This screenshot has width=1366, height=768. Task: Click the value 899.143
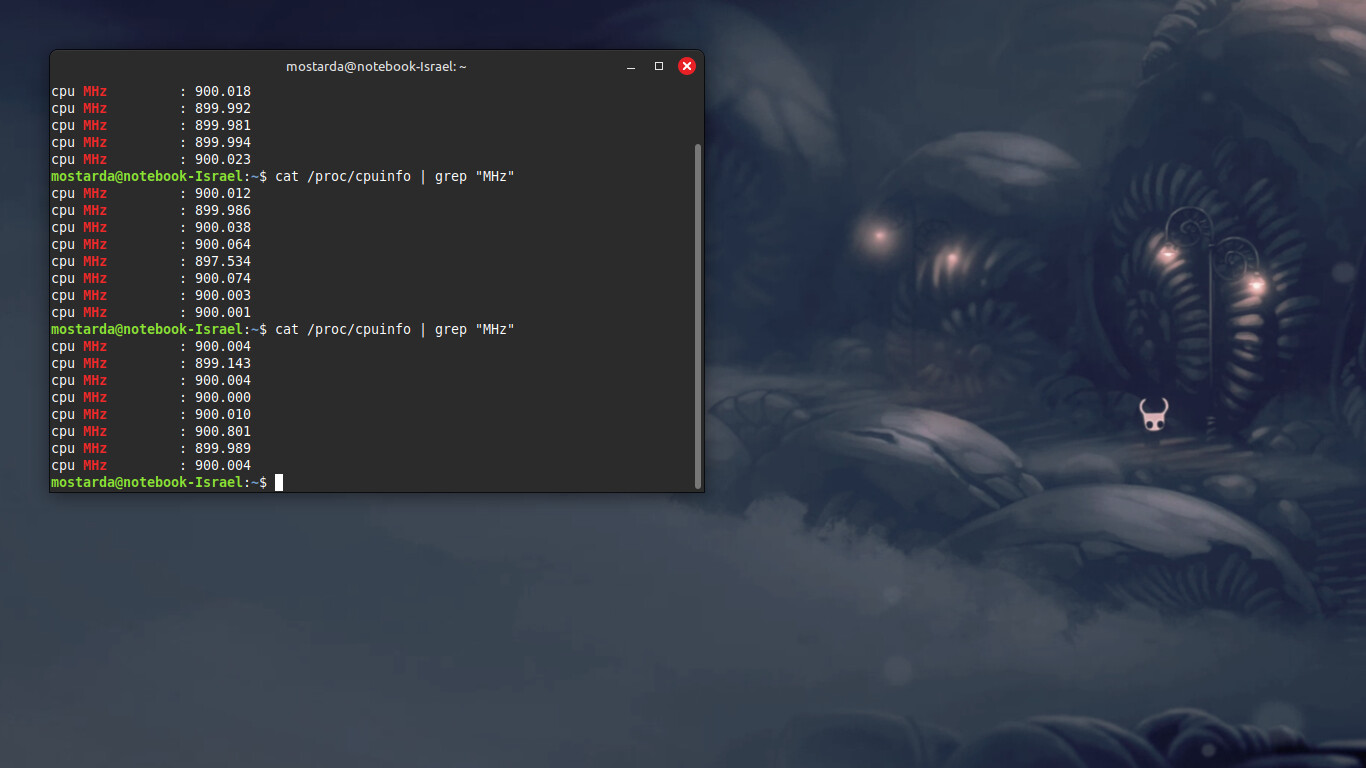[223, 363]
